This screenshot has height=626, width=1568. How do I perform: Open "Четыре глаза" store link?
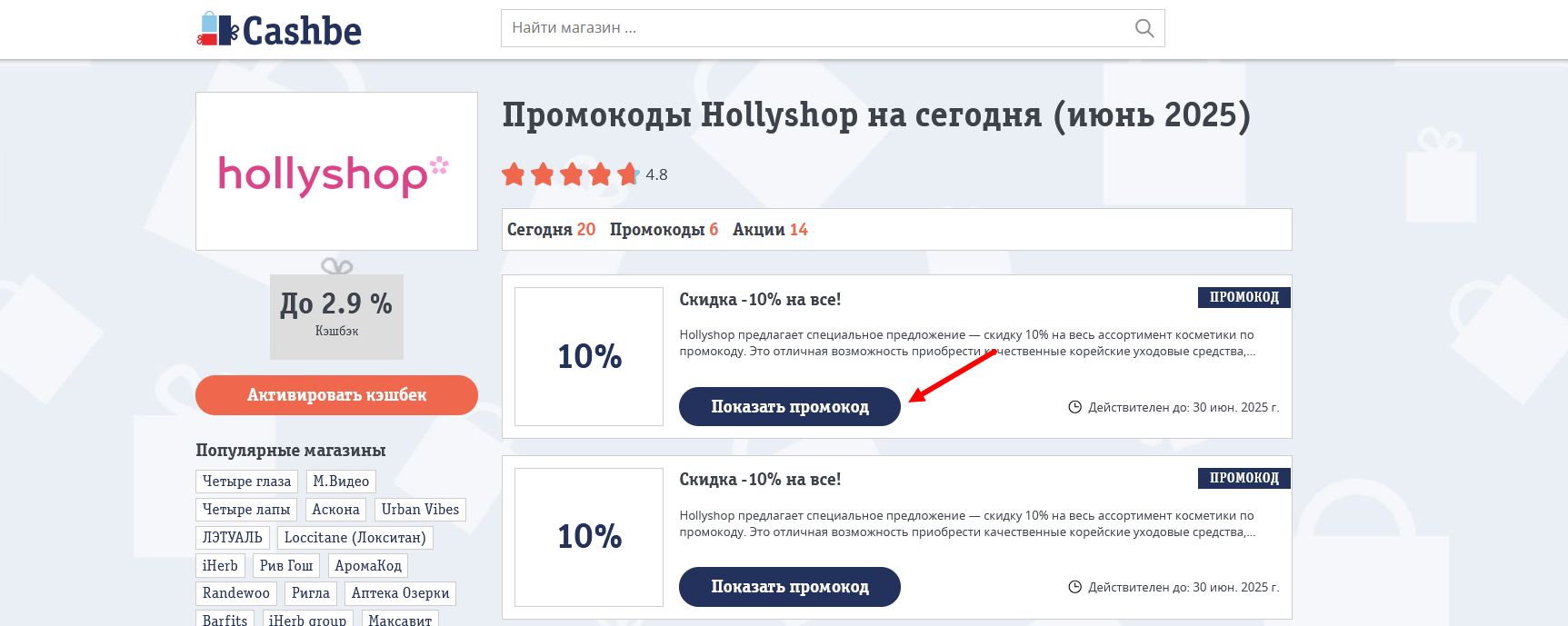pyautogui.click(x=246, y=482)
